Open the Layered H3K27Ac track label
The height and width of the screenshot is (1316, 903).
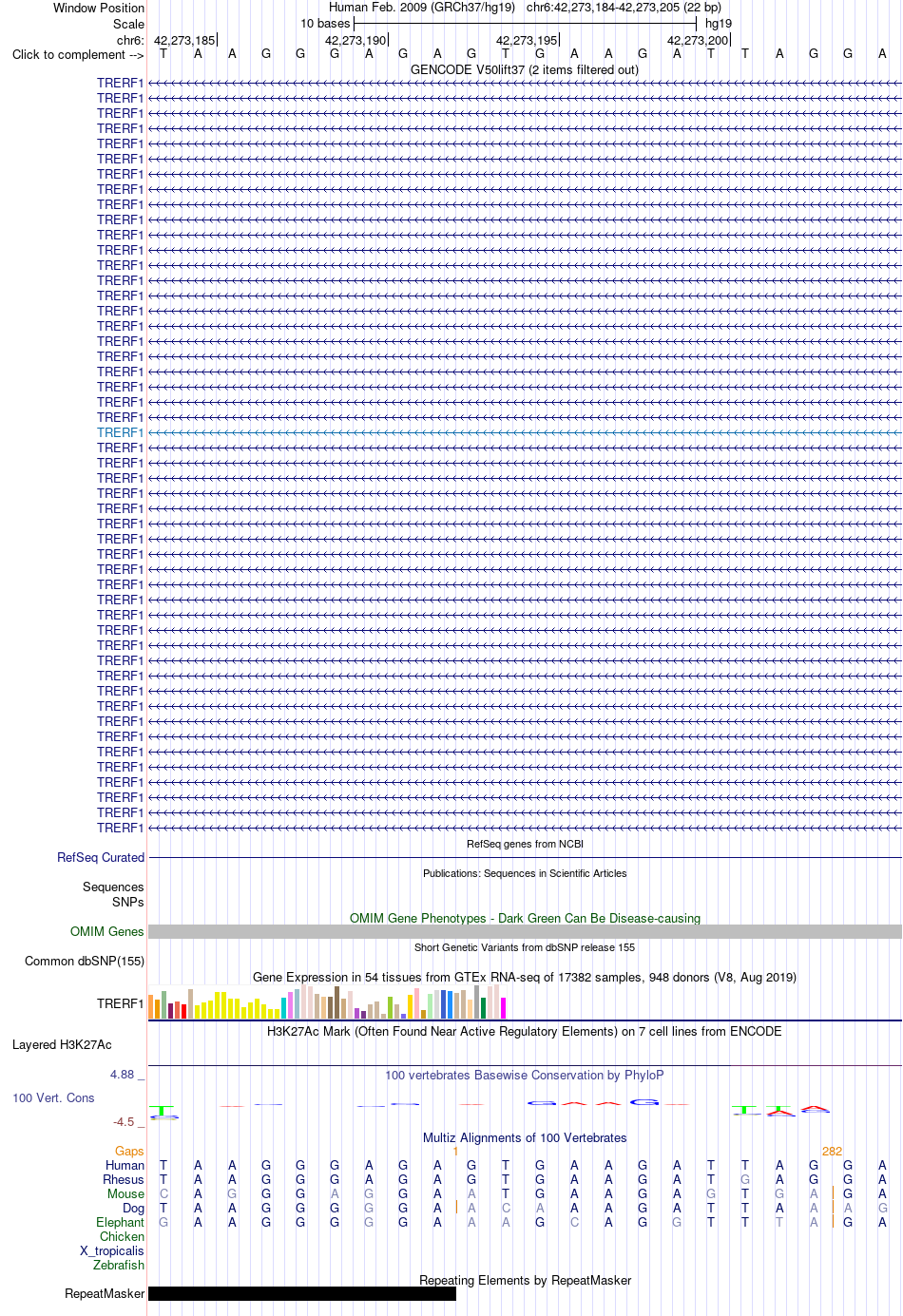tap(62, 1044)
